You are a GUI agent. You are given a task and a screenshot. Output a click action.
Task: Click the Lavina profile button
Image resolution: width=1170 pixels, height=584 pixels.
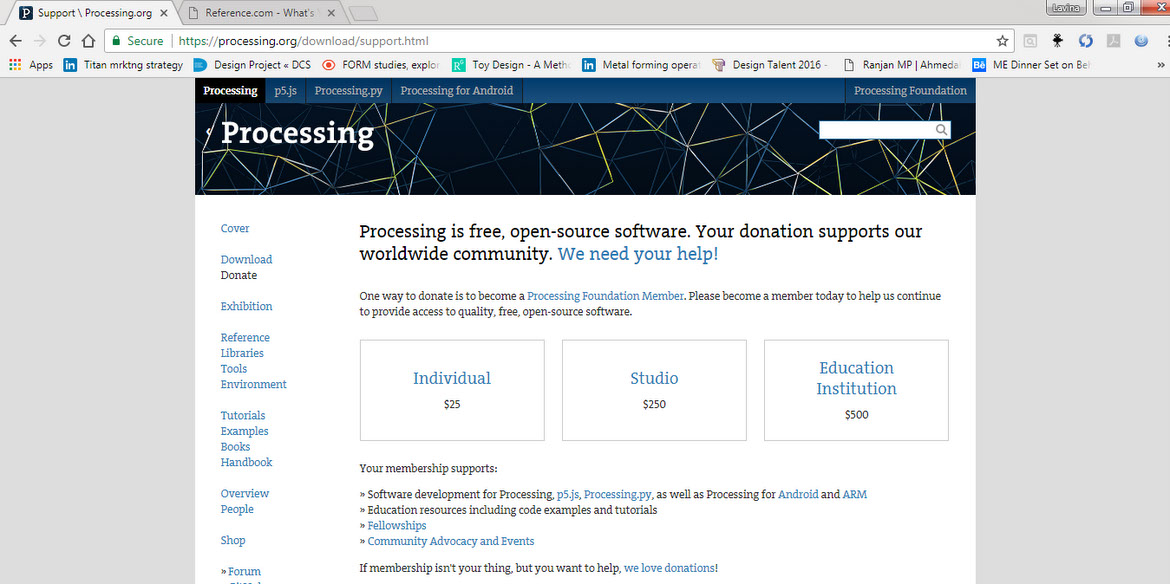tap(1068, 7)
